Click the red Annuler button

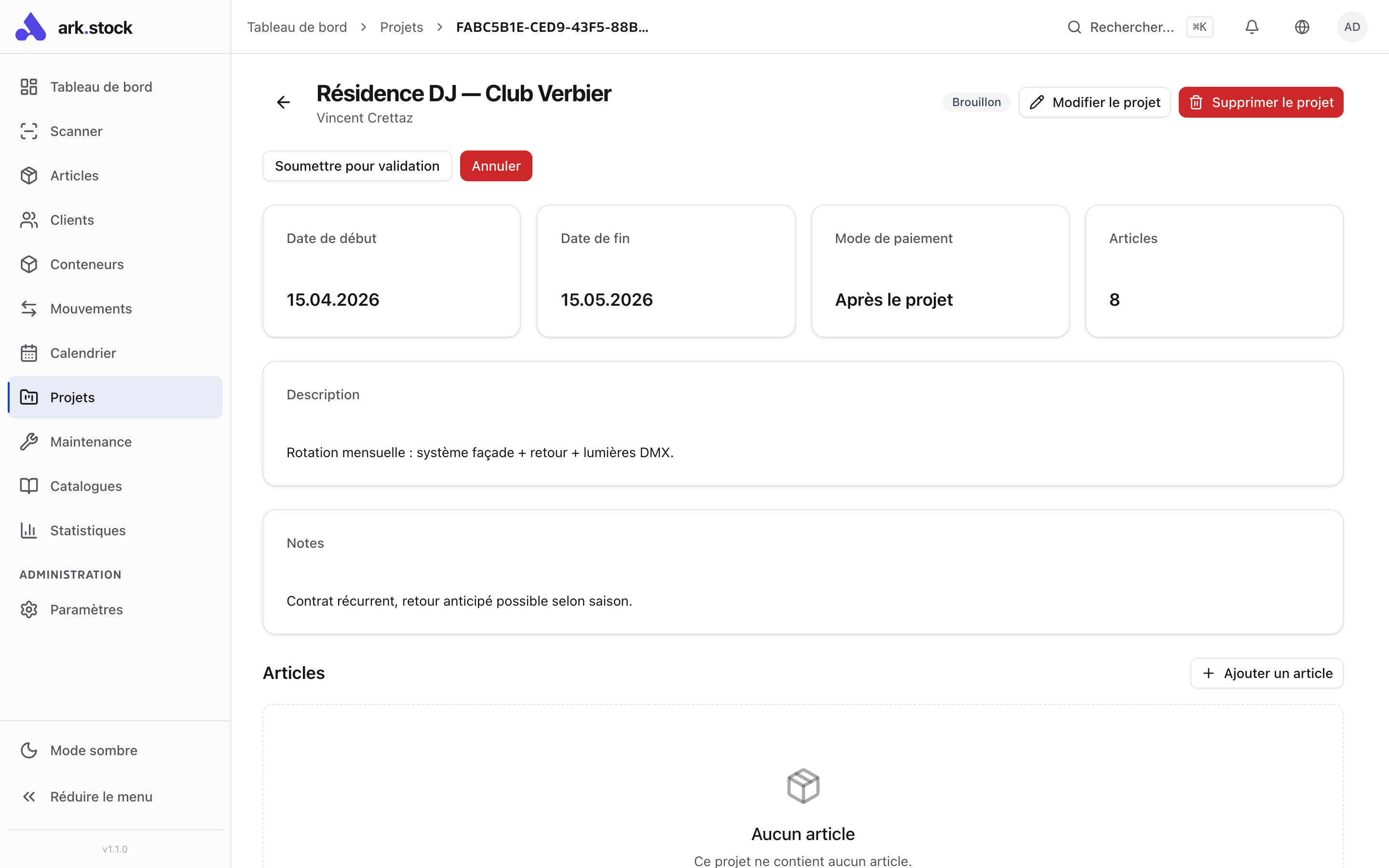pyautogui.click(x=496, y=166)
